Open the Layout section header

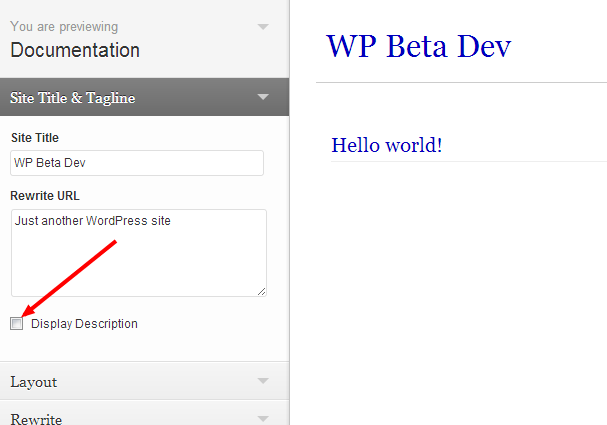click(144, 381)
